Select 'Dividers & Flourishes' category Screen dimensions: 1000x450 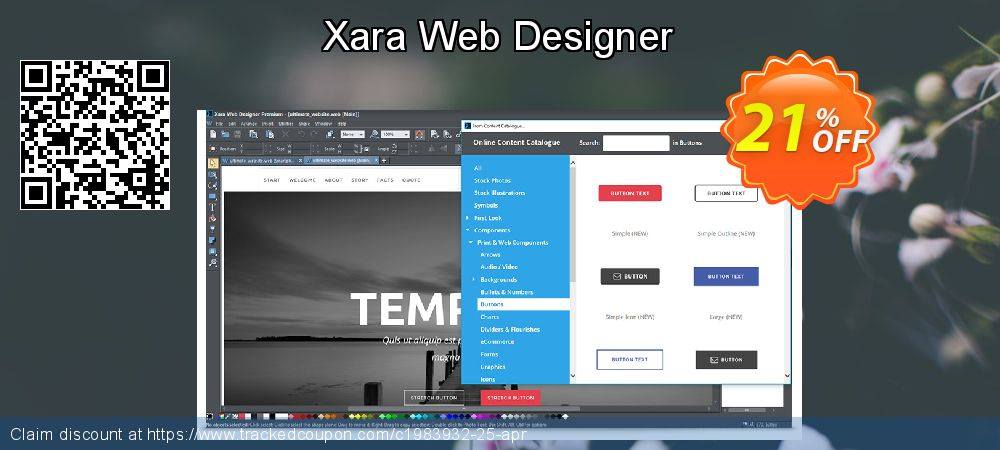pos(510,329)
